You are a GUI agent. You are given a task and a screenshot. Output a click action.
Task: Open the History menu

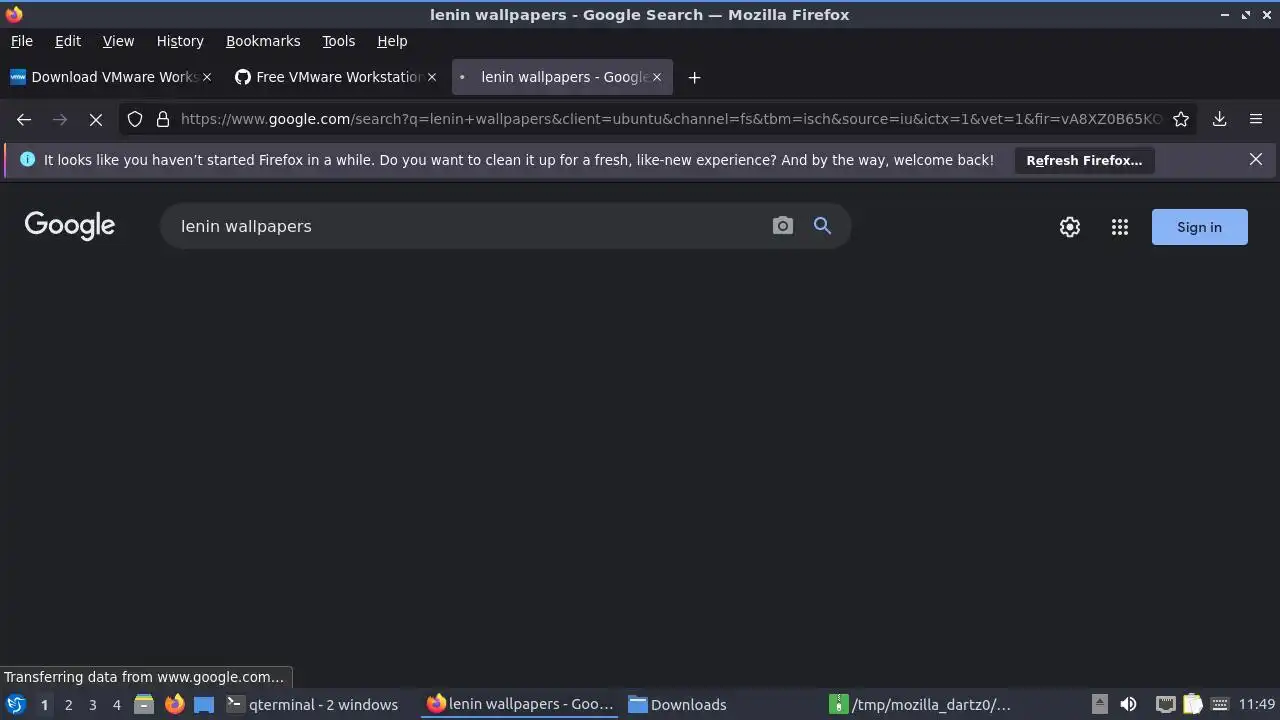click(180, 41)
